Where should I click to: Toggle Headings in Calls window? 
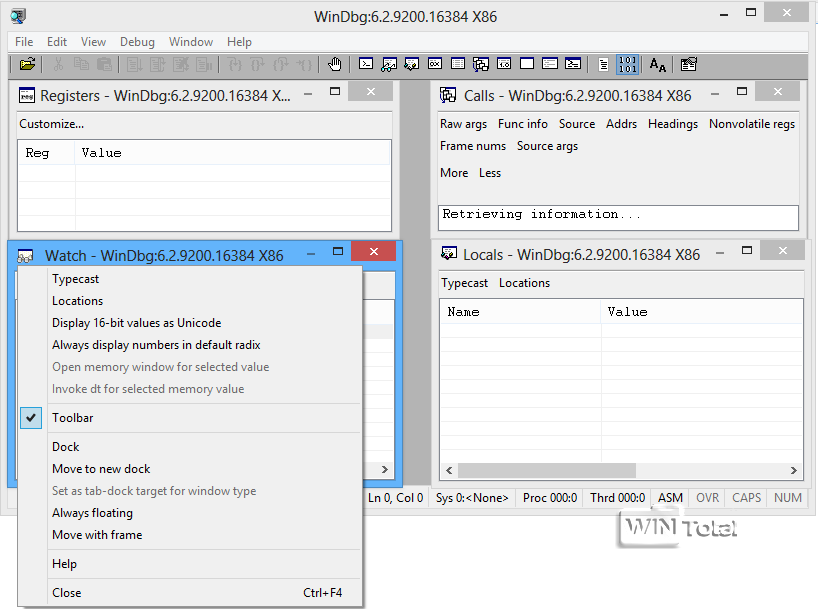(673, 124)
